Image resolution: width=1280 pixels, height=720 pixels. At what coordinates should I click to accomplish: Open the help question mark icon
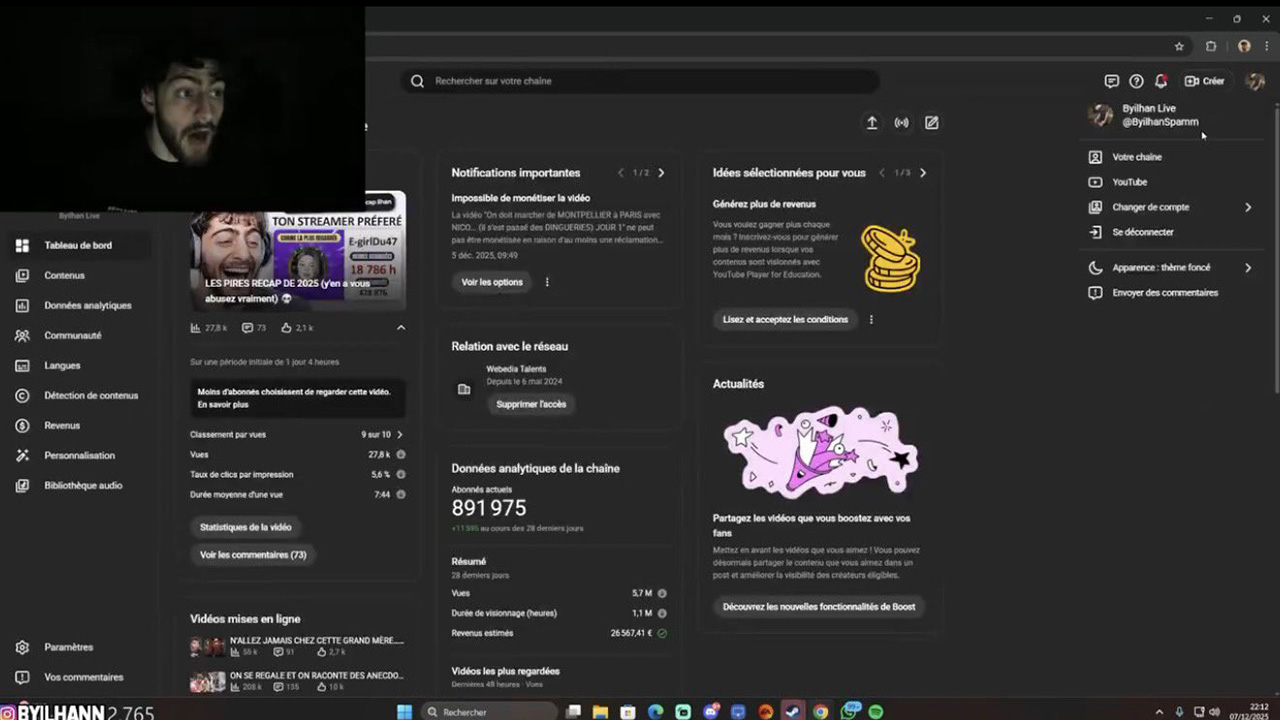click(1136, 81)
